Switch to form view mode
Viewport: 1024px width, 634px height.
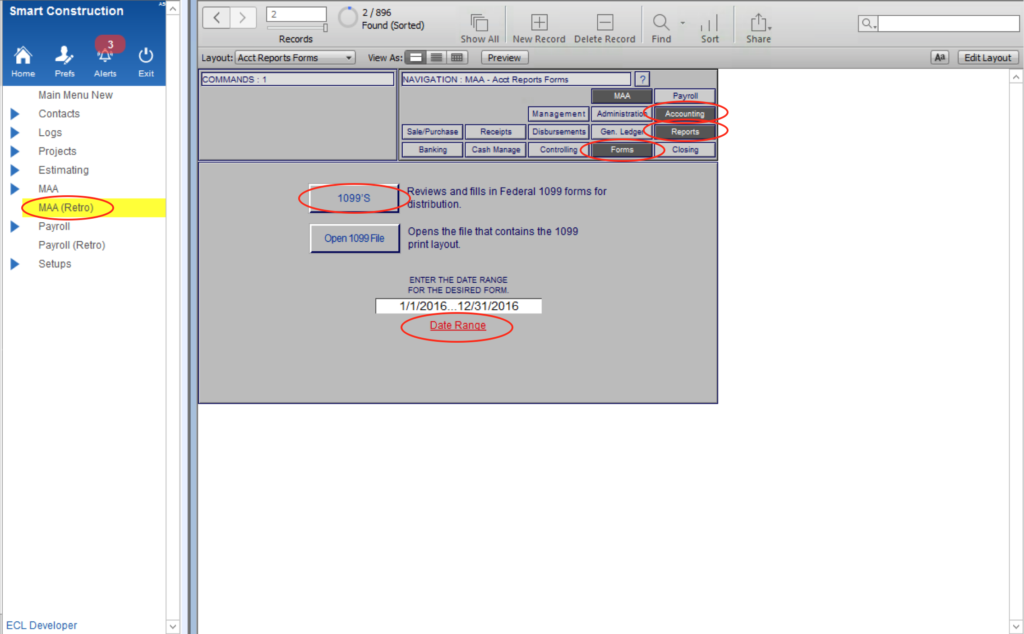(416, 58)
